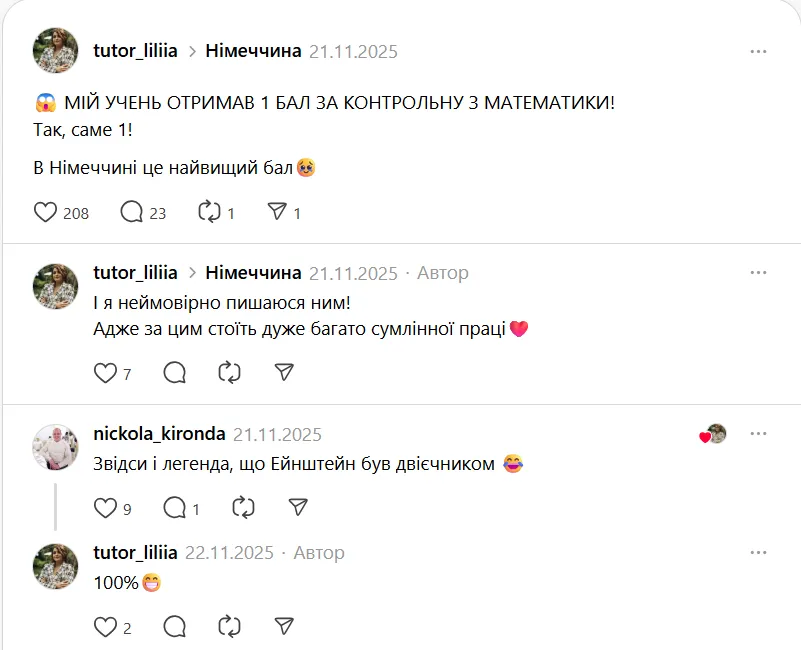The image size is (801, 650).
Task: View the liked-by-author avatar badge
Action: tap(714, 434)
